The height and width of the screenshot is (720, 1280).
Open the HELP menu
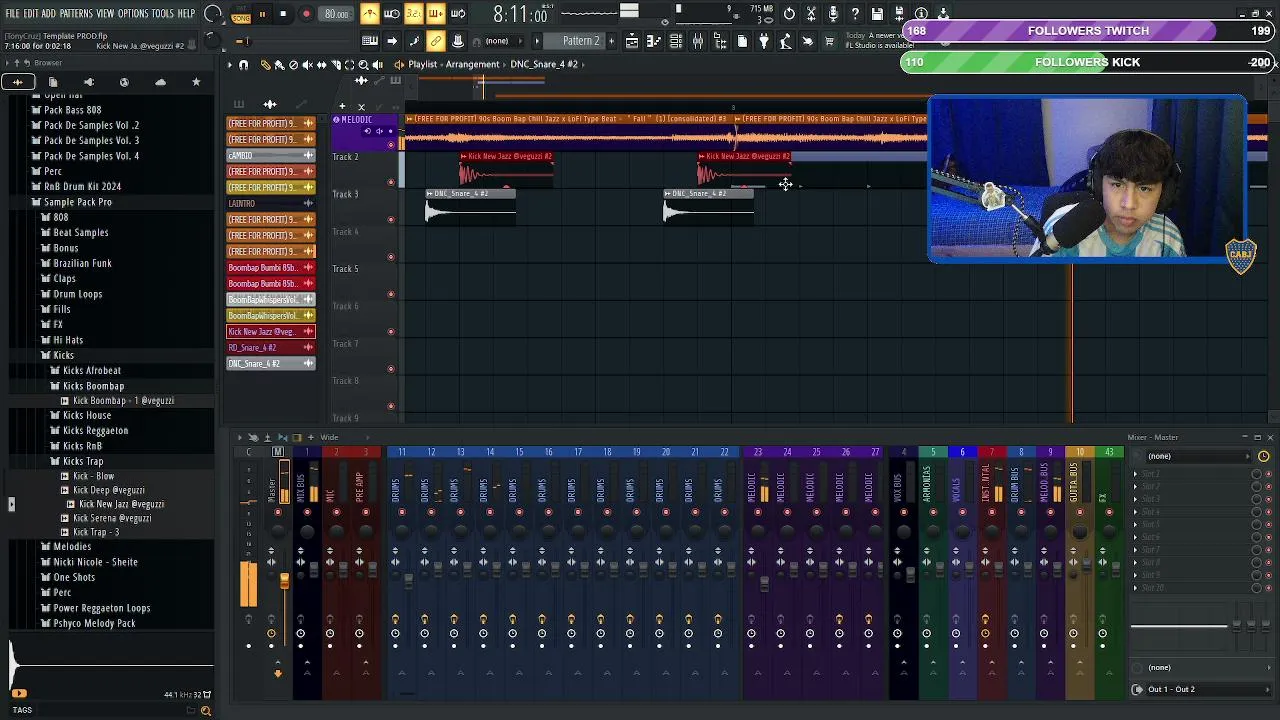click(186, 14)
